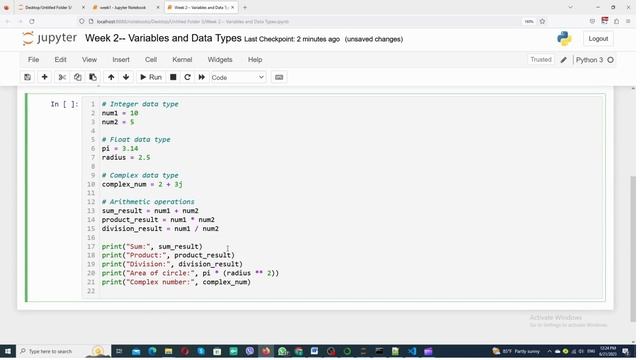The width and height of the screenshot is (640, 360).
Task: Save and checkpoint the notebook
Action: click(x=27, y=77)
